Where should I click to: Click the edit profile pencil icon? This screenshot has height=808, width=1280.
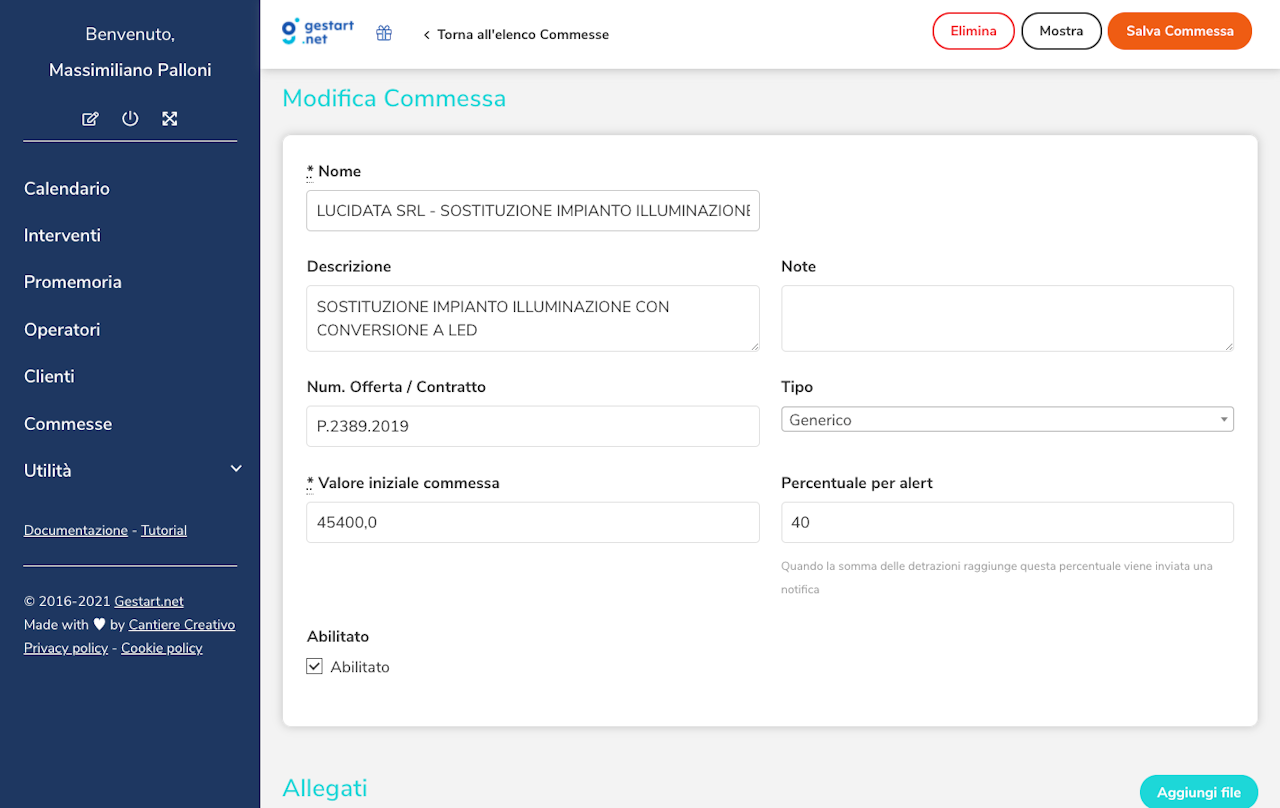[x=90, y=119]
